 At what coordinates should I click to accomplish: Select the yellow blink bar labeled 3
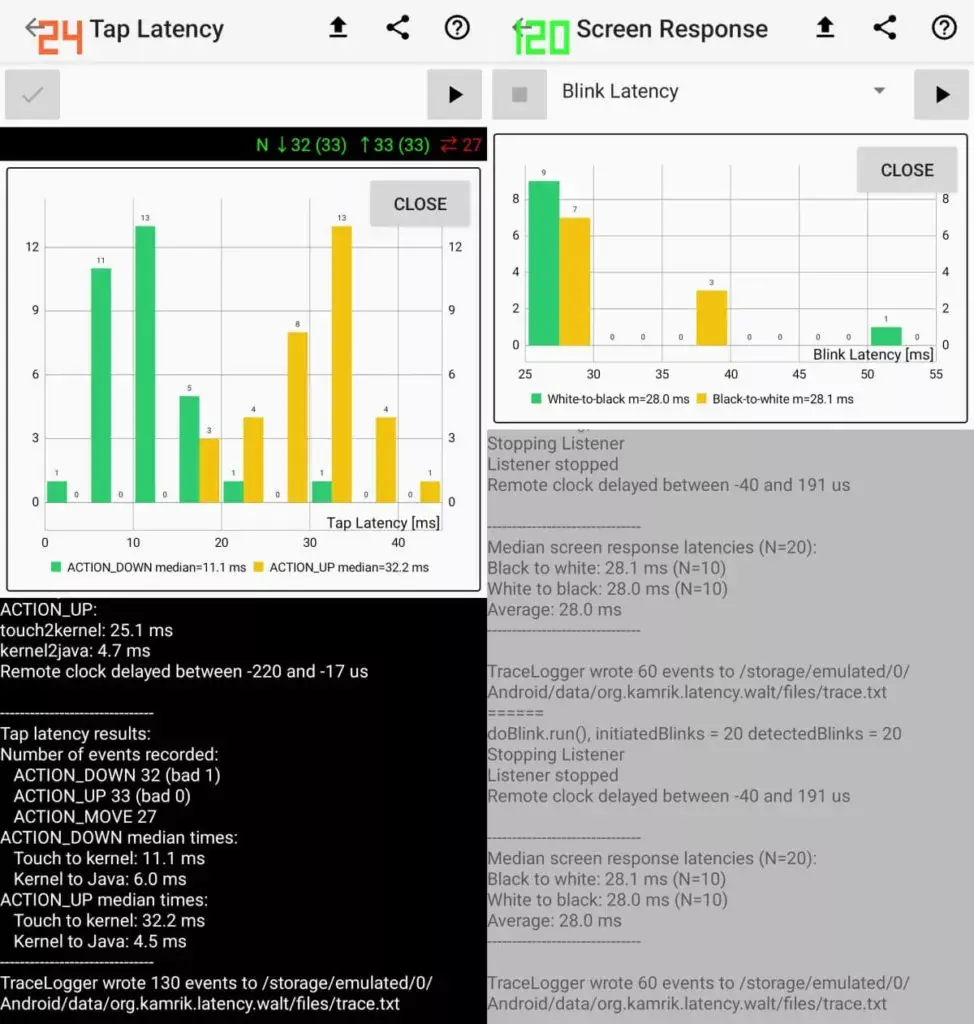[711, 318]
